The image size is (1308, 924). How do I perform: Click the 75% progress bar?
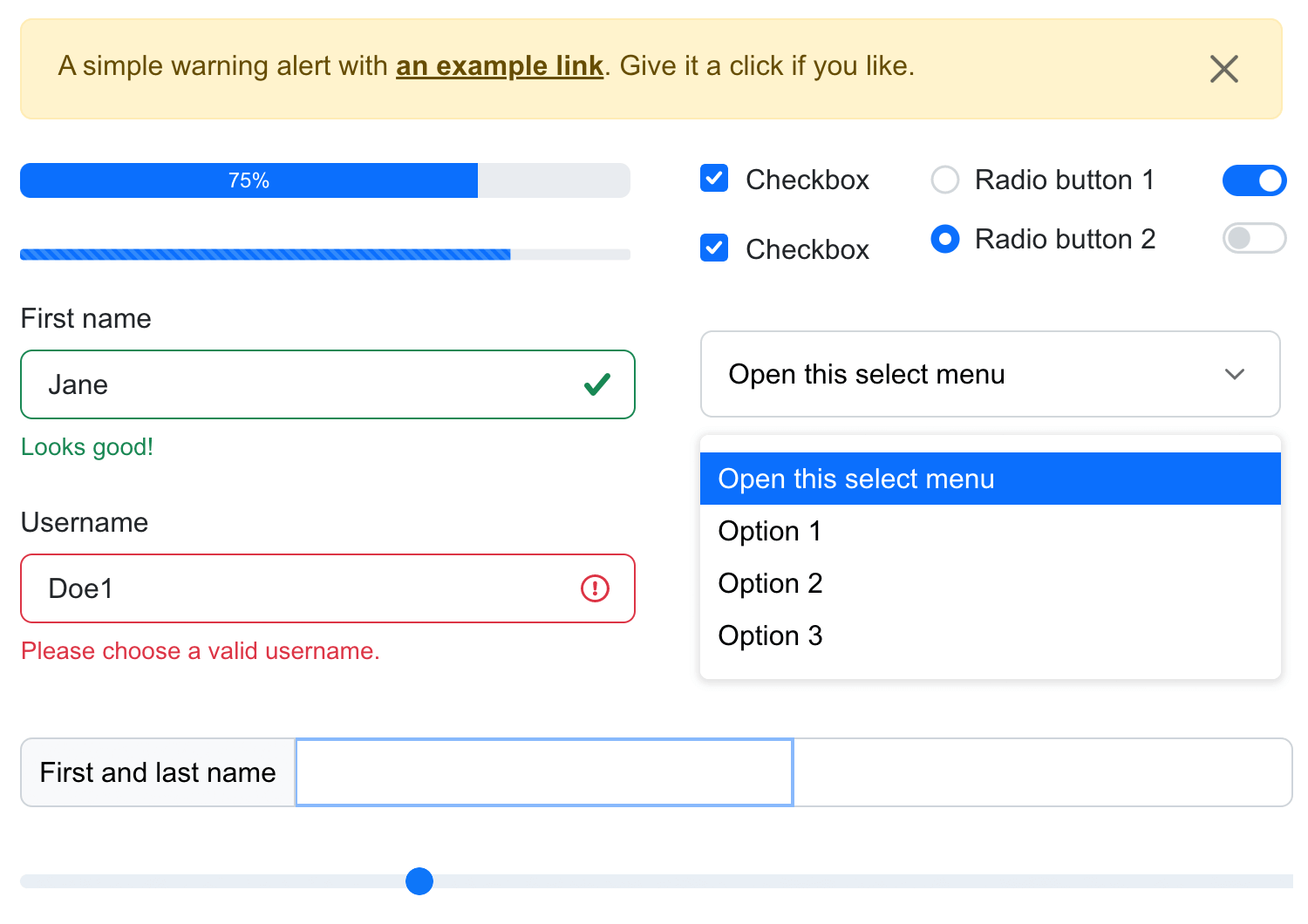(325, 180)
